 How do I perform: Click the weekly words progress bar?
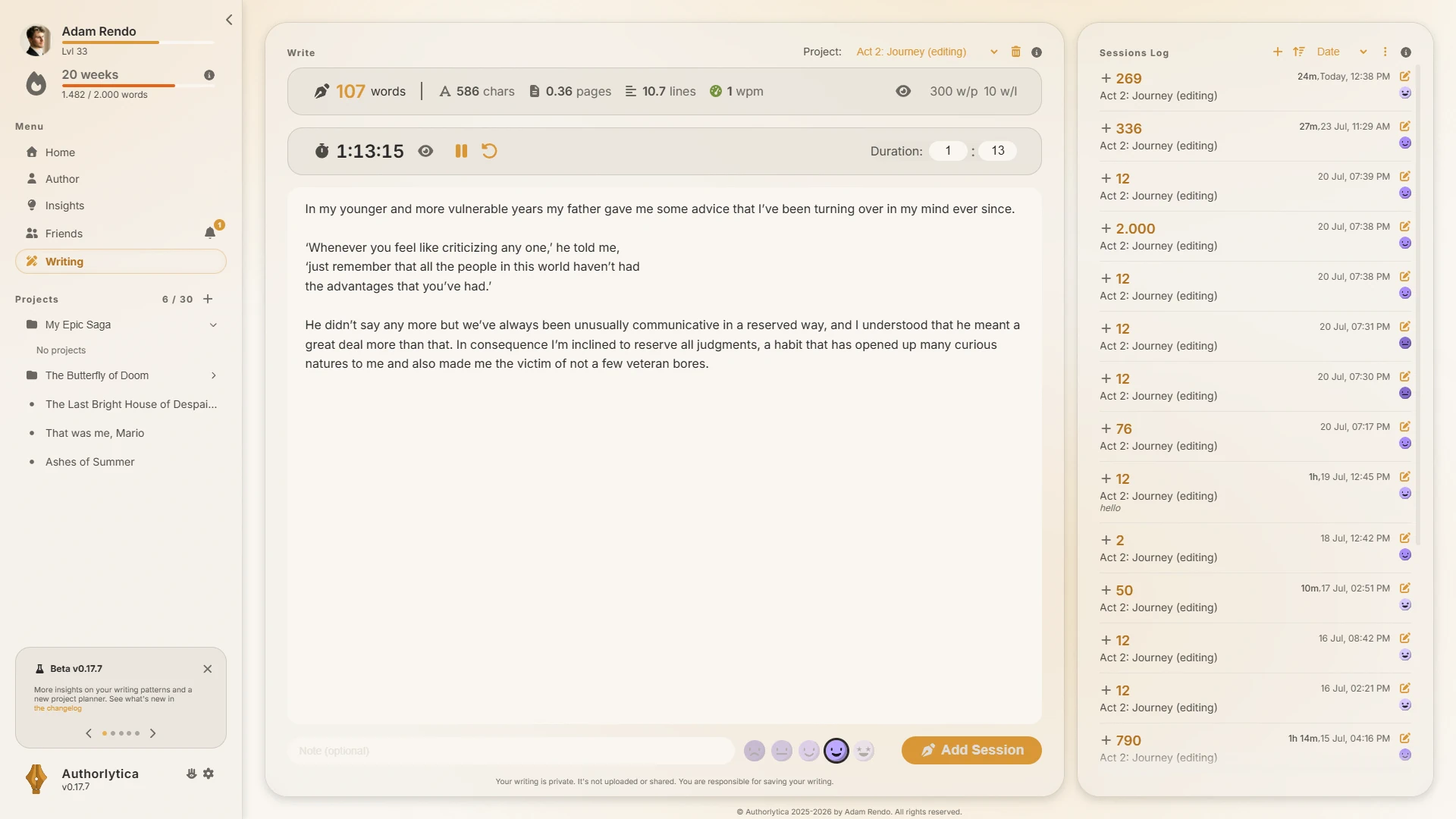138,86
